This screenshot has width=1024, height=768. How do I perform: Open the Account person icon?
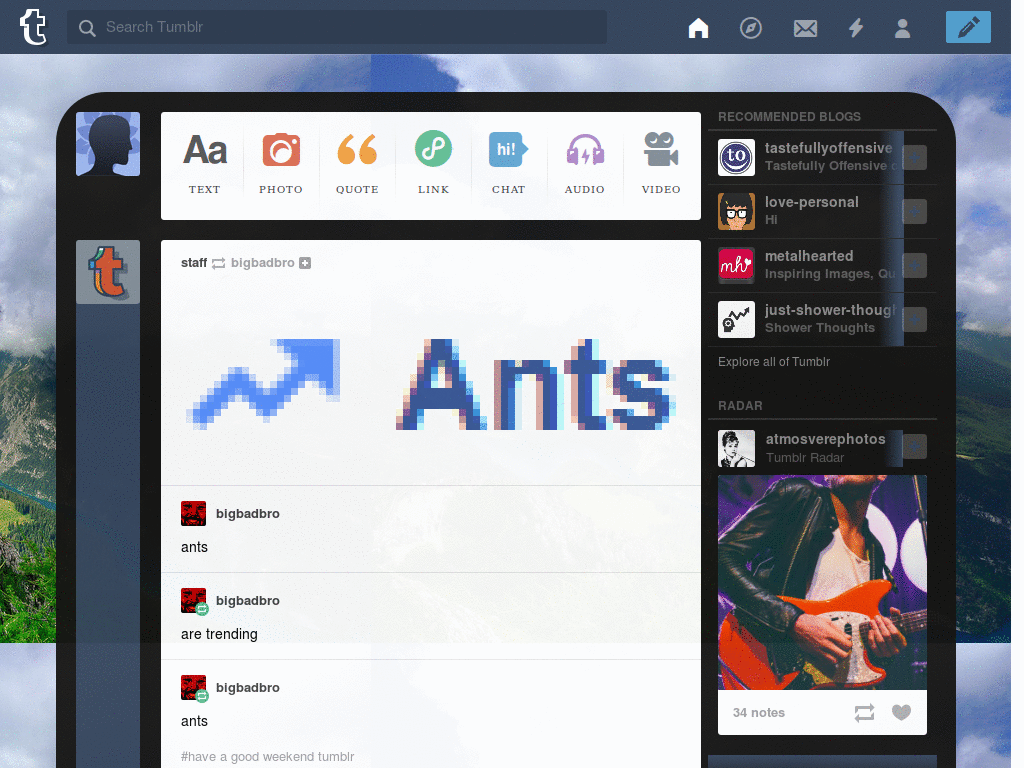pos(903,28)
